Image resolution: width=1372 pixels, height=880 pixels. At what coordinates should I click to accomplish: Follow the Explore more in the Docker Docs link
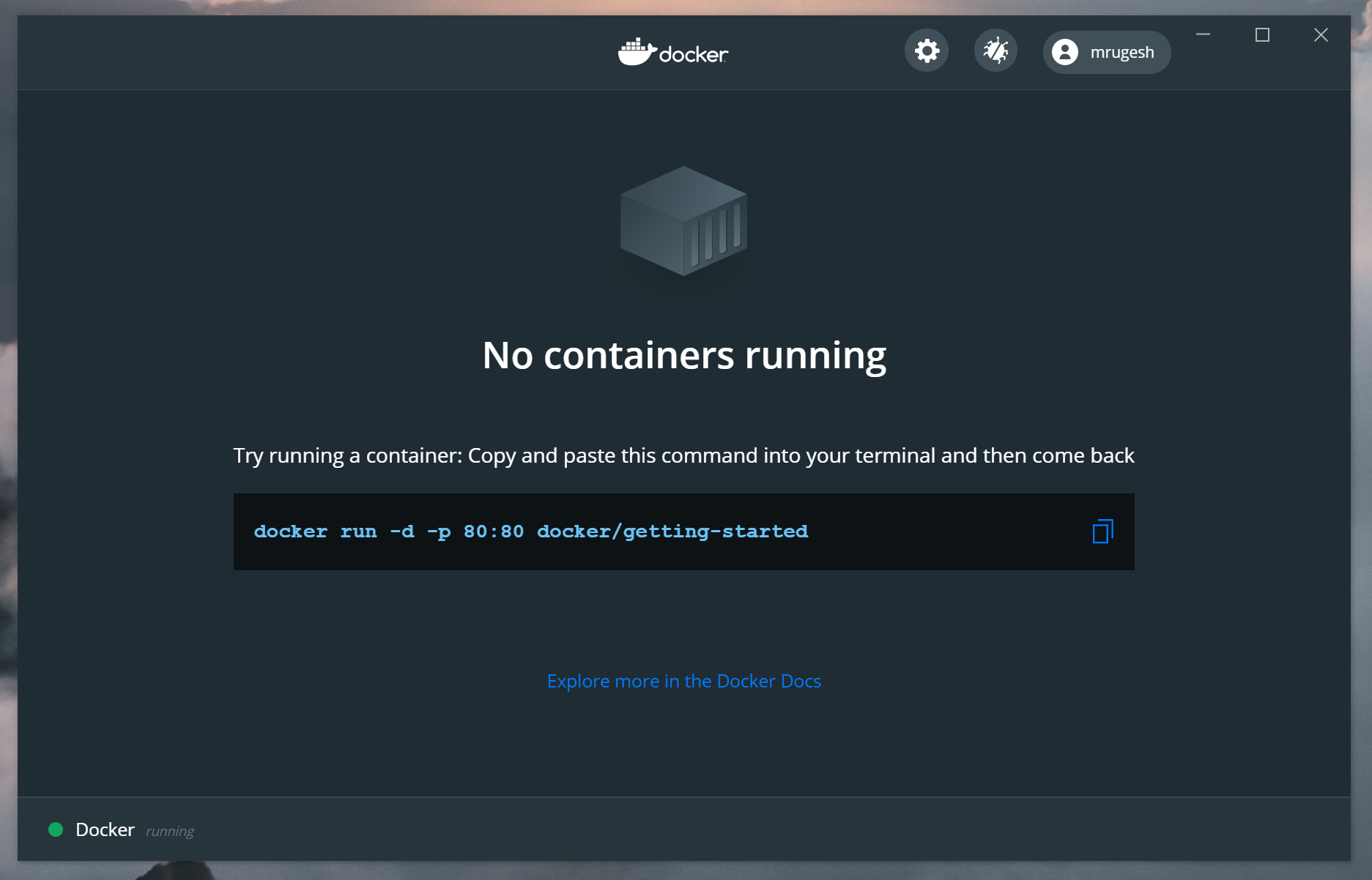[684, 681]
